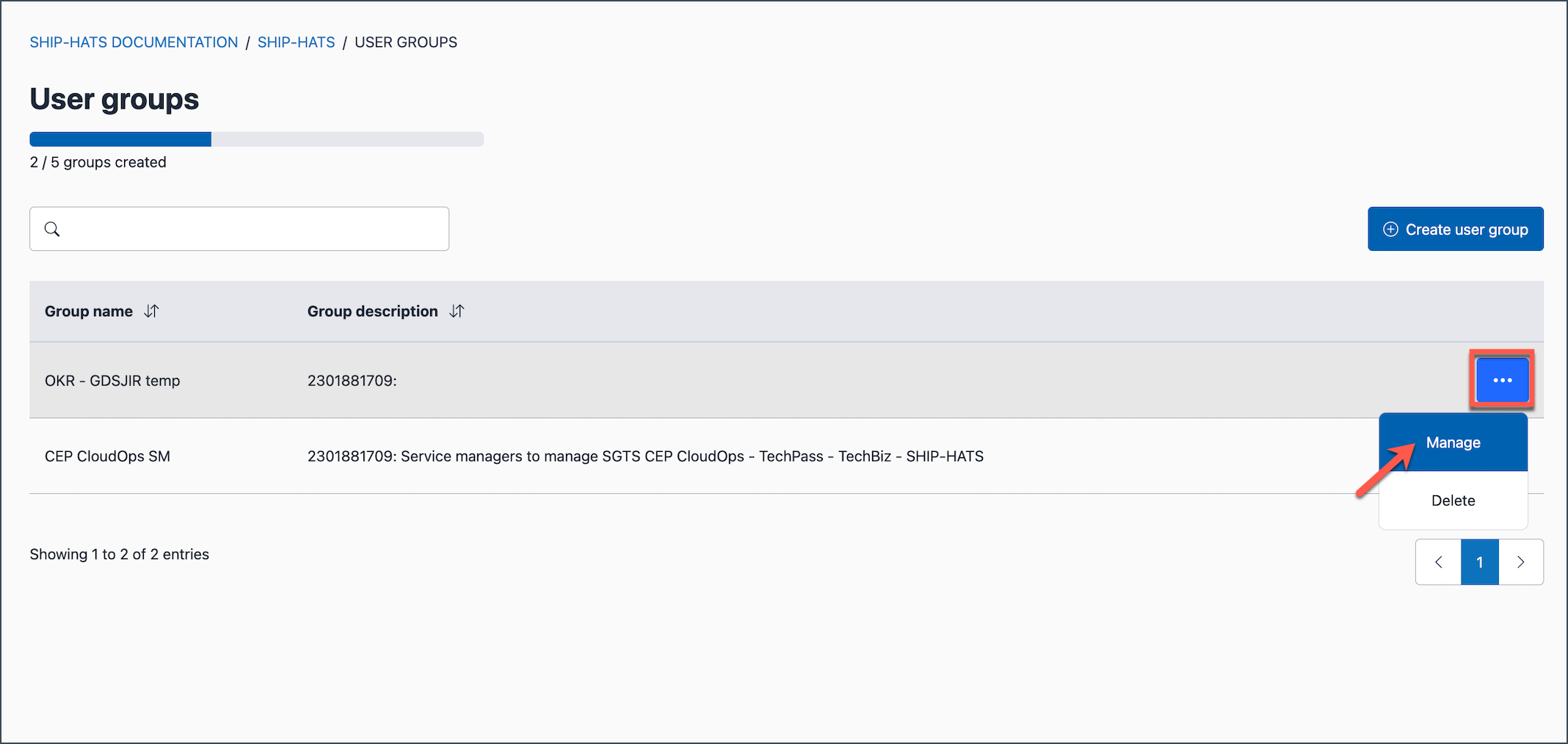This screenshot has width=1568, height=744.
Task: Select page 1 in pagination
Action: pos(1480,562)
